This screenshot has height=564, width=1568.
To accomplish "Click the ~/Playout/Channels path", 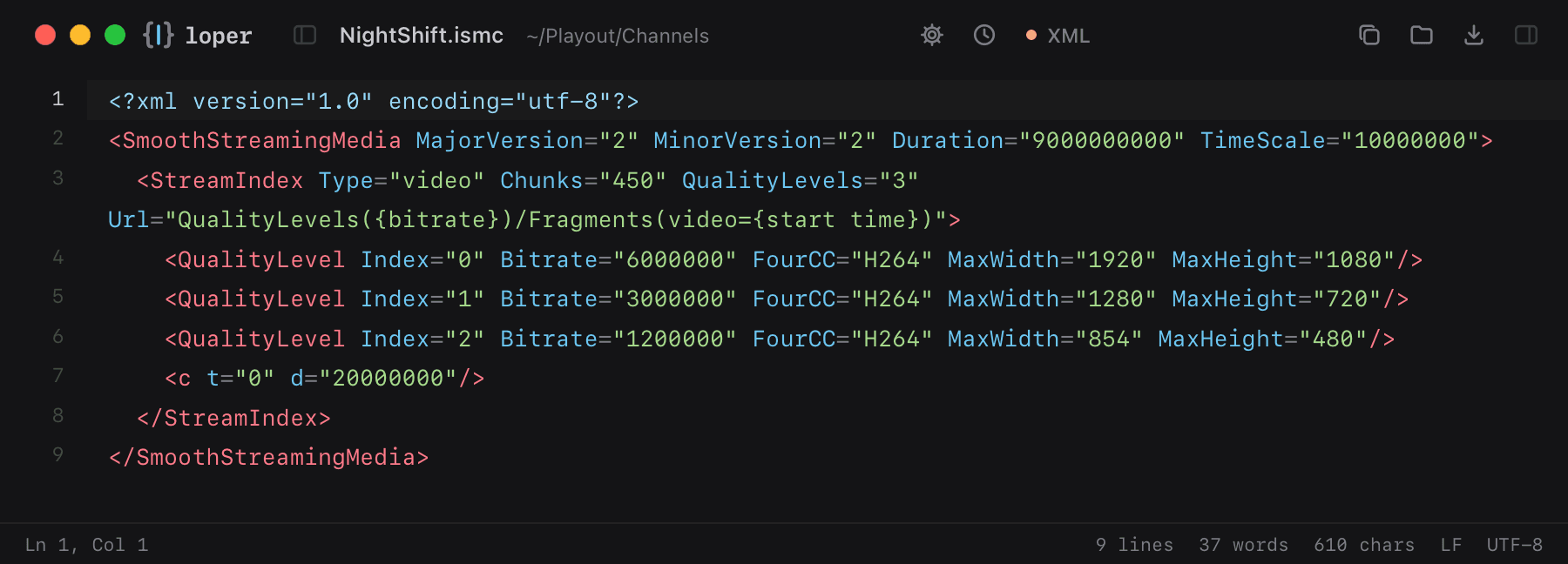I will (x=618, y=36).
